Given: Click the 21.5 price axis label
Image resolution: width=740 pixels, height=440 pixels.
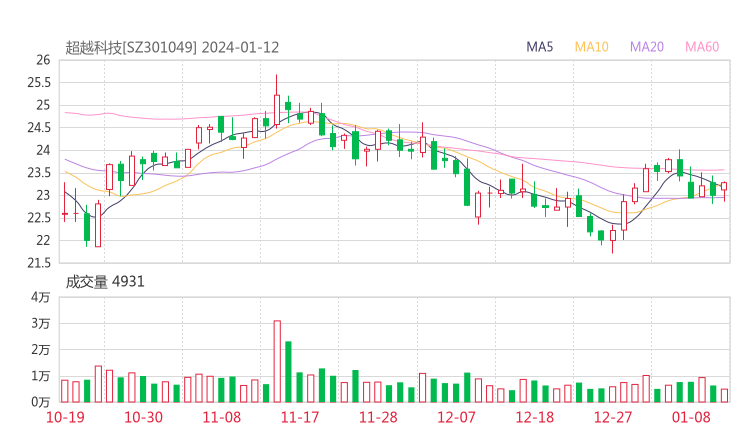Looking at the screenshot, I should coord(39,263).
